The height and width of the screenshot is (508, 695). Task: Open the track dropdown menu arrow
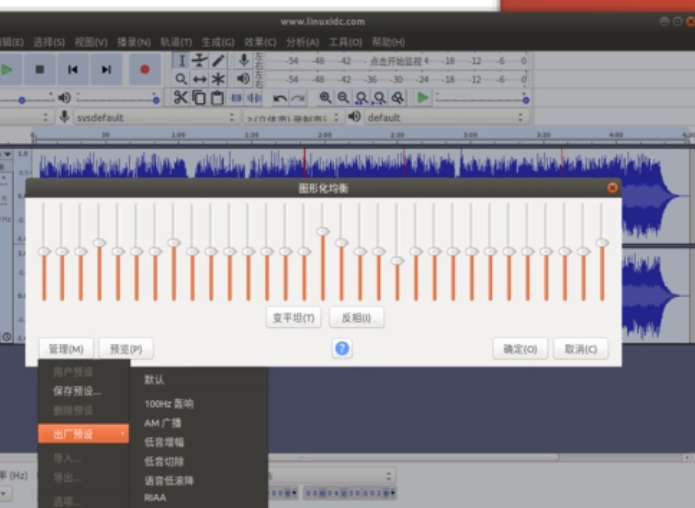click(x=8, y=154)
